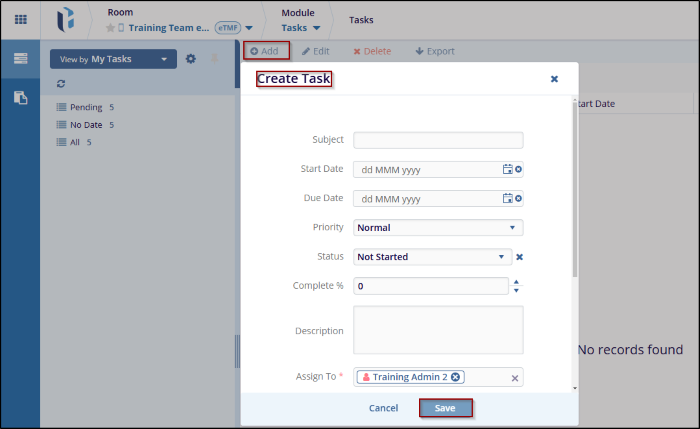Remove Training Admin 2 from assignees
The height and width of the screenshot is (429, 700).
pos(456,377)
